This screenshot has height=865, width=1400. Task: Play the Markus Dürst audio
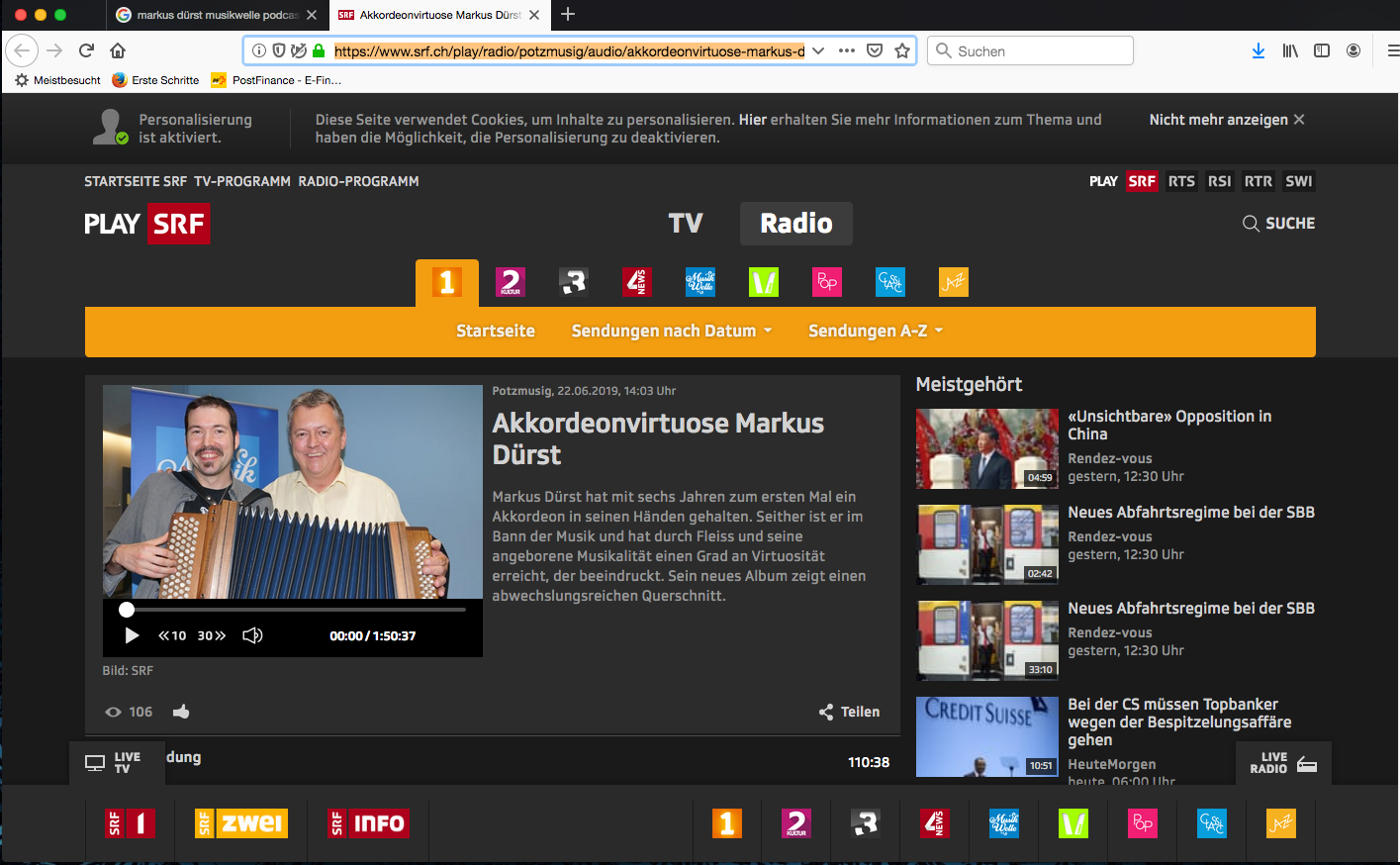pyautogui.click(x=132, y=635)
